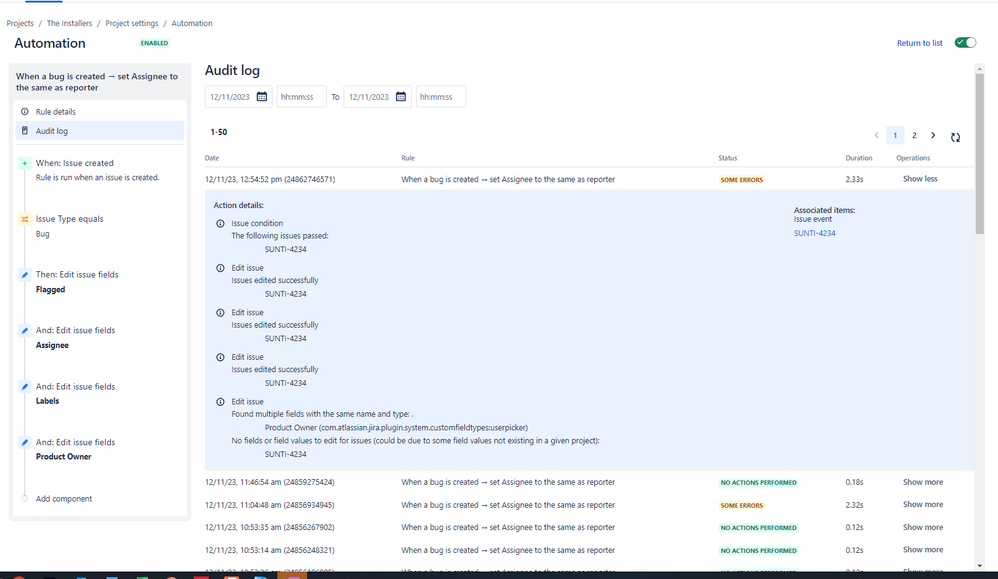Expand the 10:53:14 am entry with Show more
Image resolution: width=998 pixels, height=579 pixels.
[922, 550]
